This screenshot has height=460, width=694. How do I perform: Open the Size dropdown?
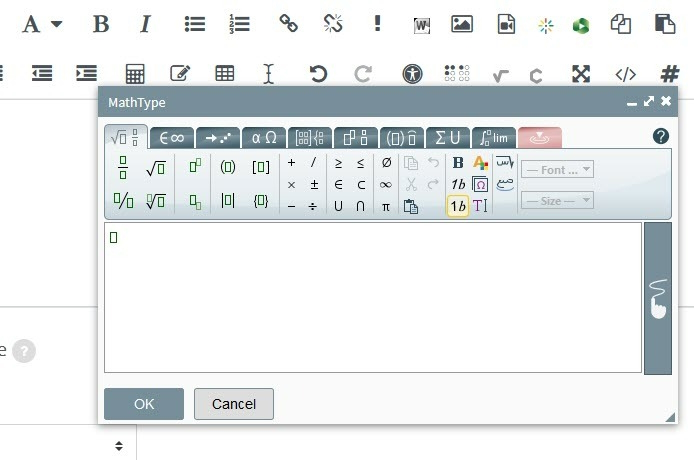557,201
